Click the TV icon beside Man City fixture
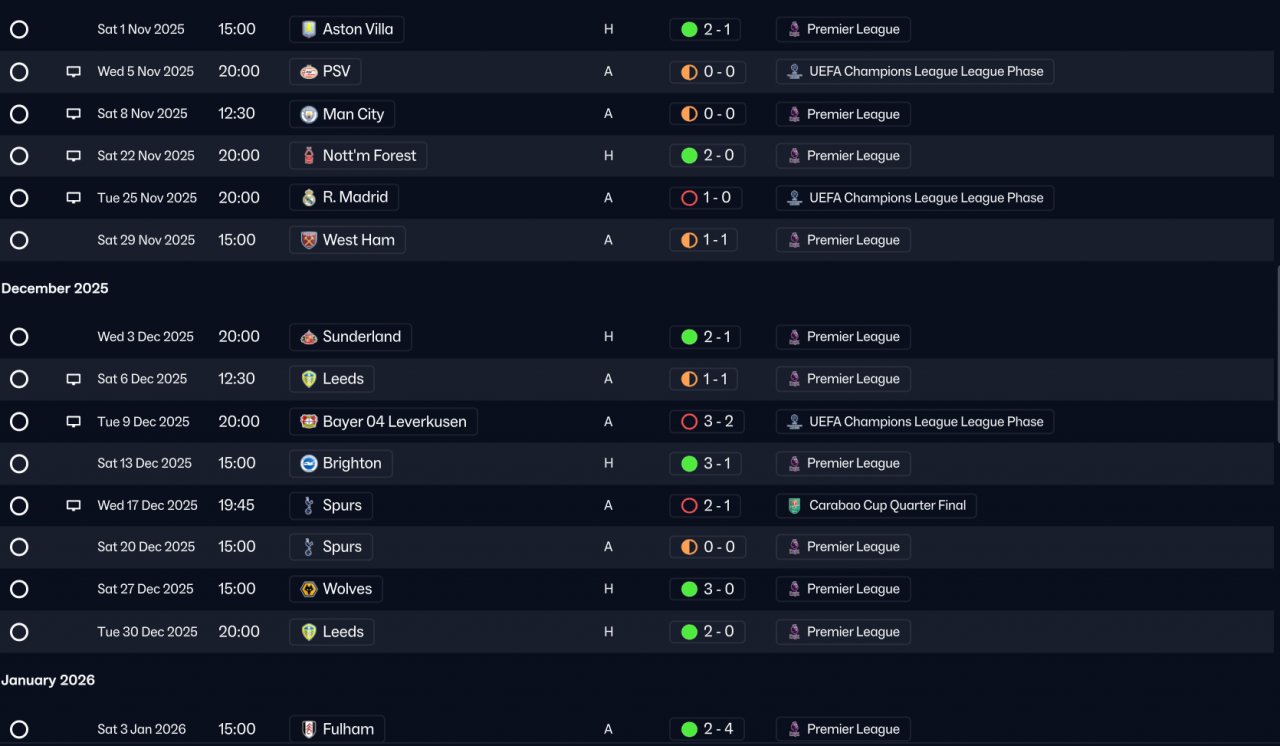 [73, 114]
